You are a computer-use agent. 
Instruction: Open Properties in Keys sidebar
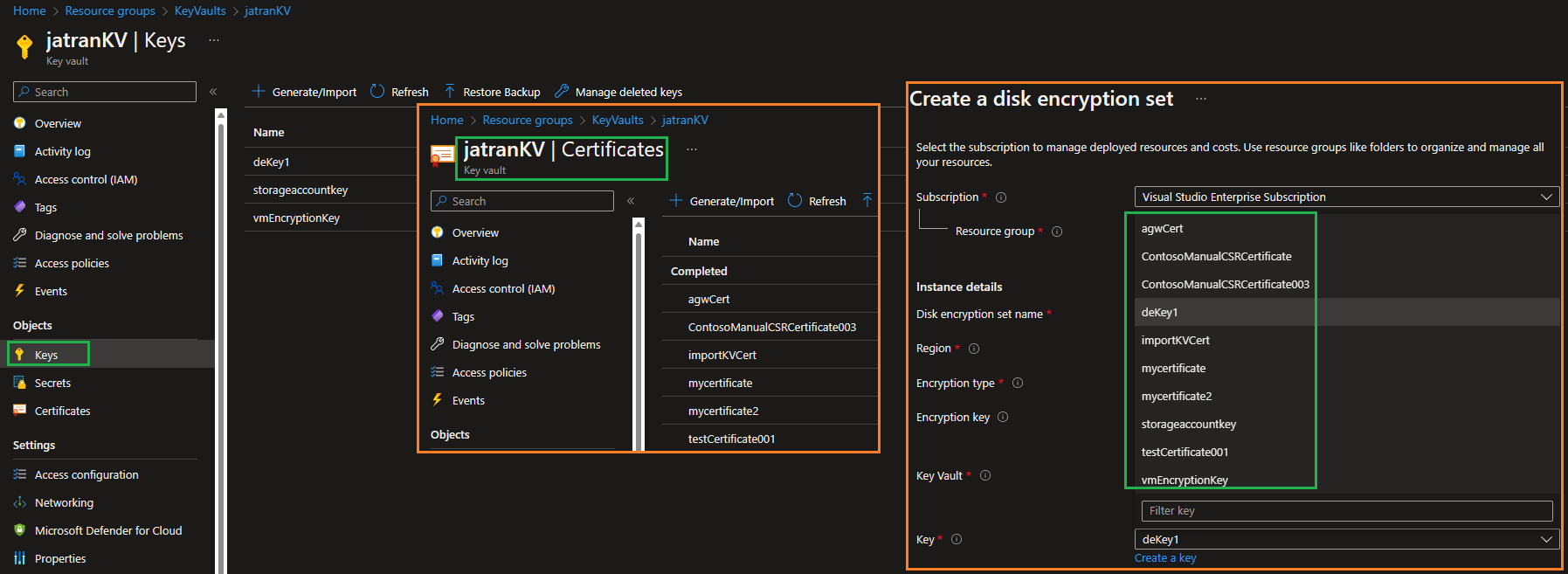point(60,558)
